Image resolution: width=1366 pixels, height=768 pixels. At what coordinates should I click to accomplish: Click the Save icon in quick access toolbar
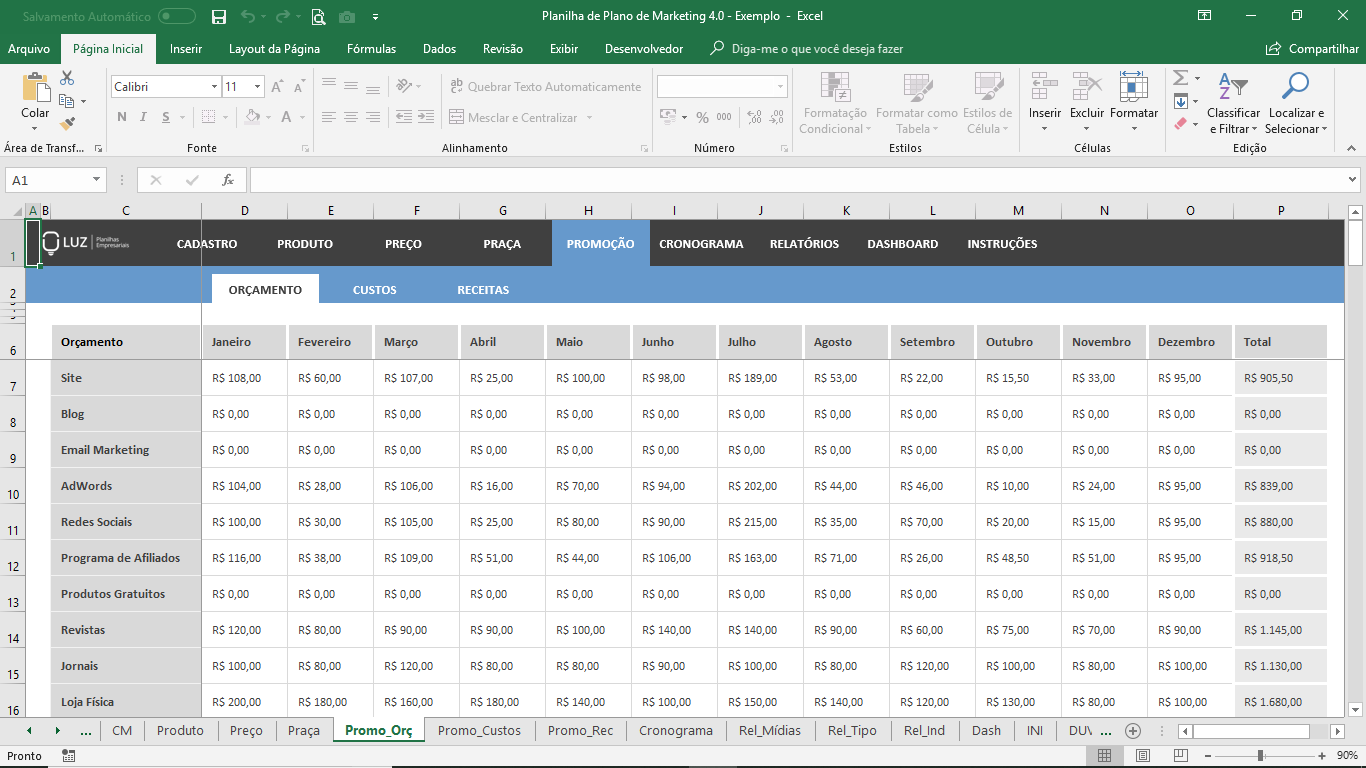219,16
